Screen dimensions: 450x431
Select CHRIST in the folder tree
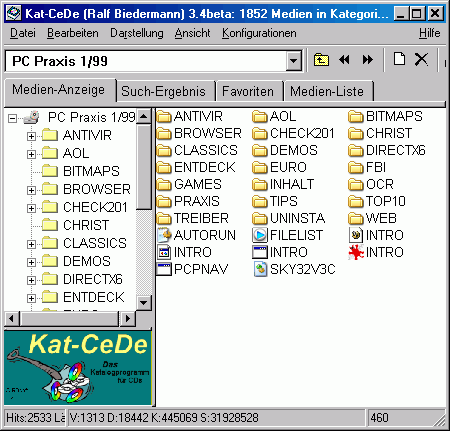click(86, 225)
